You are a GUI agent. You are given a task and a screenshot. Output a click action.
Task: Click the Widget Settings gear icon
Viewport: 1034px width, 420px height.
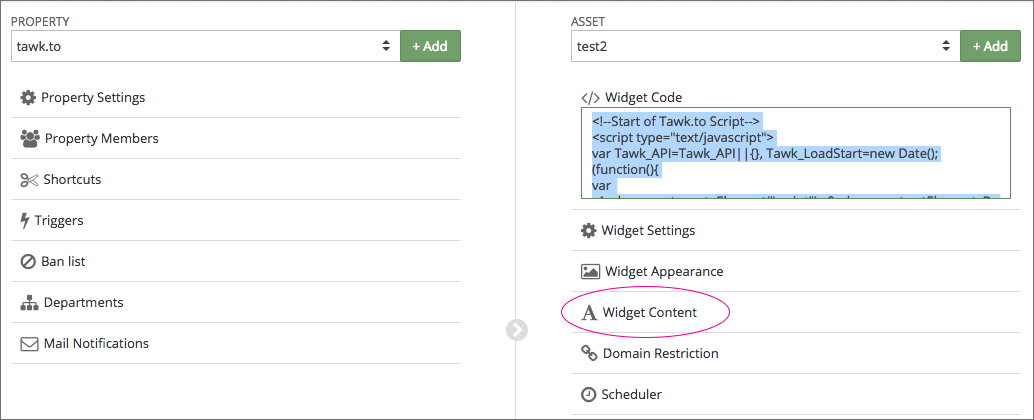588,231
